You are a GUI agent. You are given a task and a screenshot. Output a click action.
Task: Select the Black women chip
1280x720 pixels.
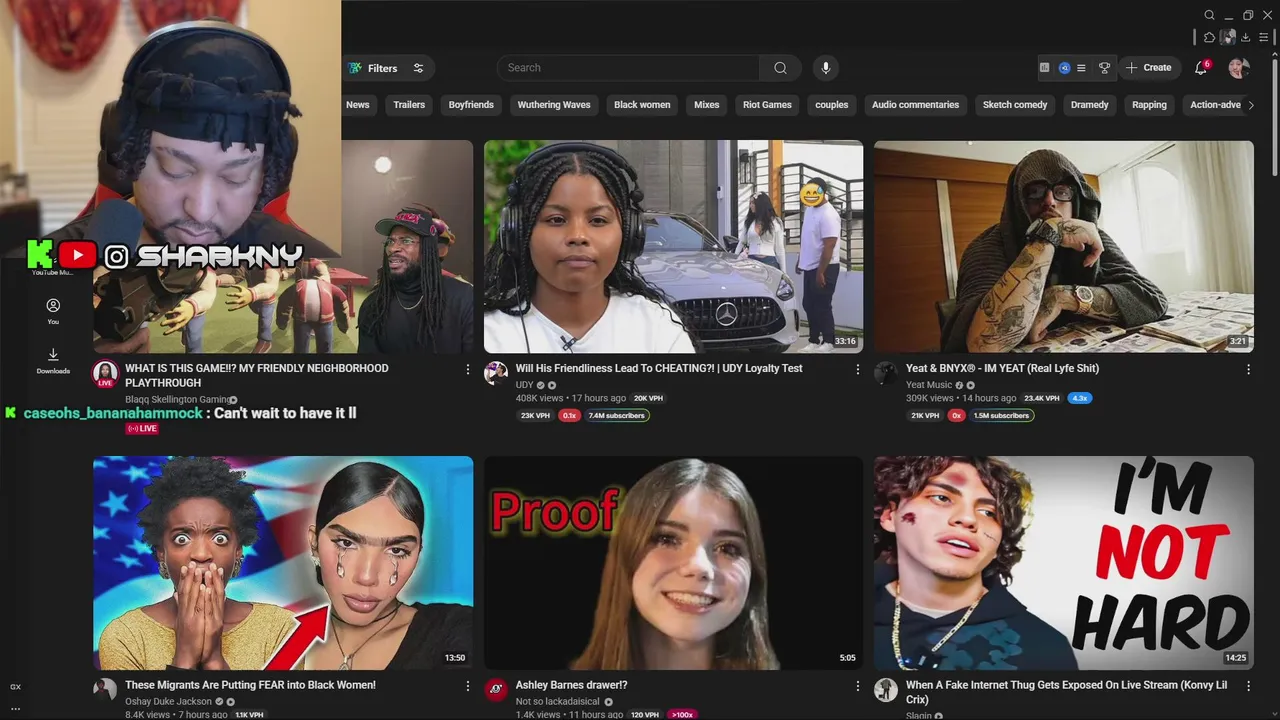pyautogui.click(x=642, y=105)
